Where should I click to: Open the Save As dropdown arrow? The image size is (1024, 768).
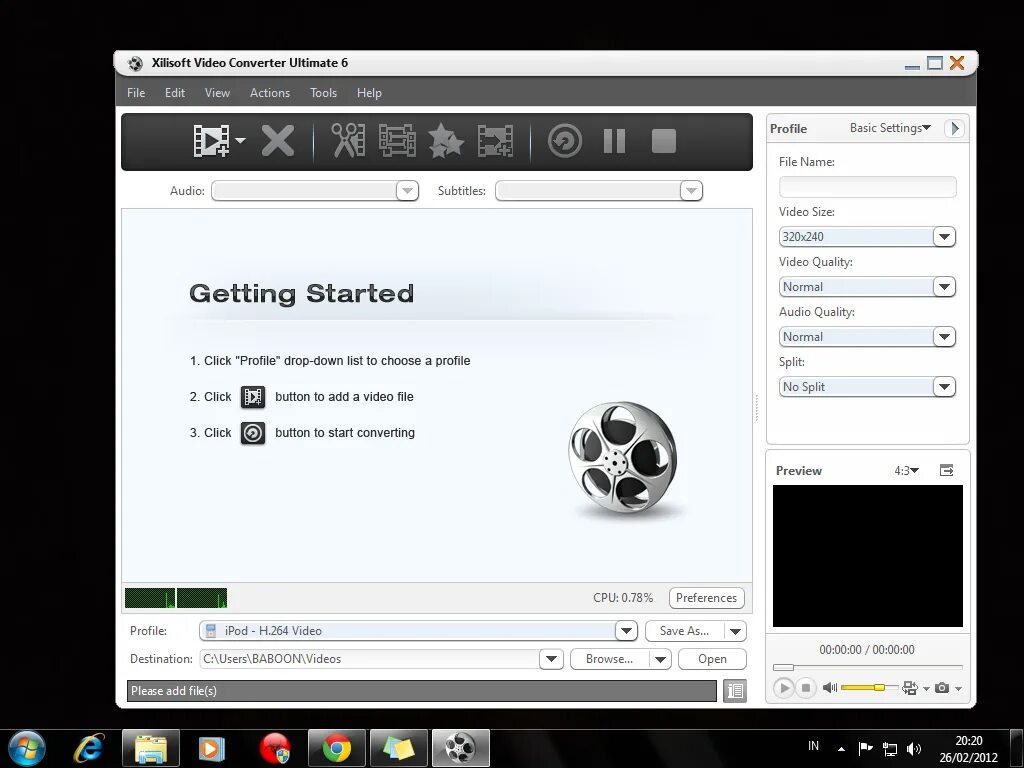click(x=735, y=631)
